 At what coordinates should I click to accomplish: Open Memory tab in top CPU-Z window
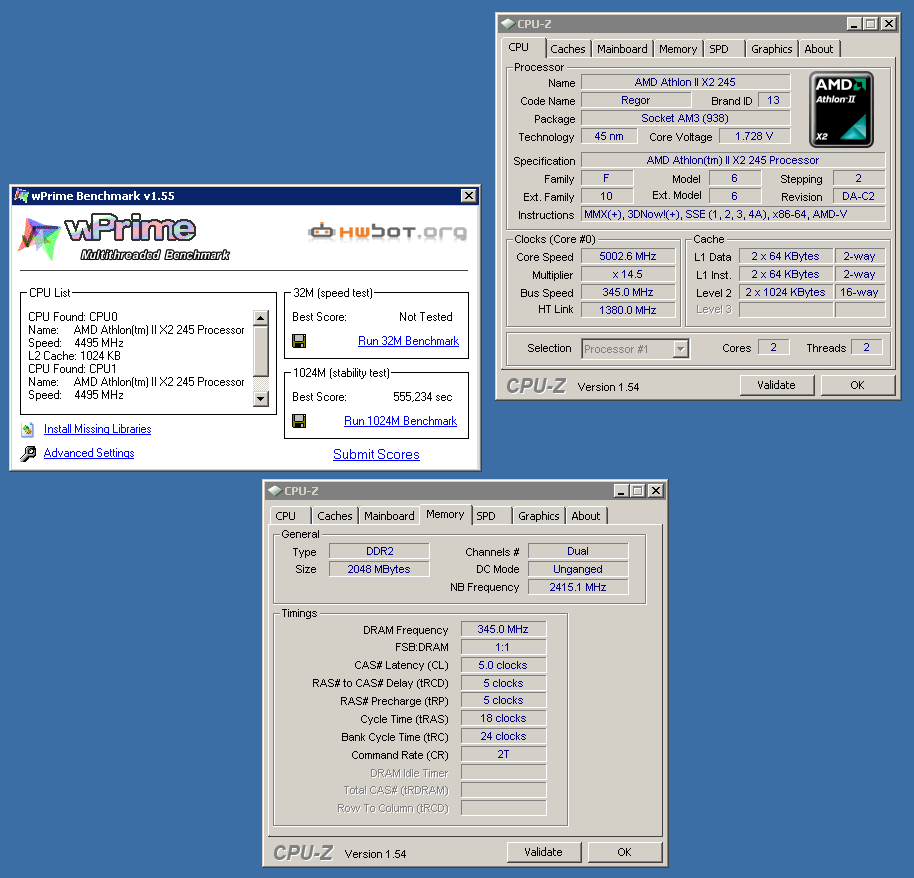tap(678, 49)
